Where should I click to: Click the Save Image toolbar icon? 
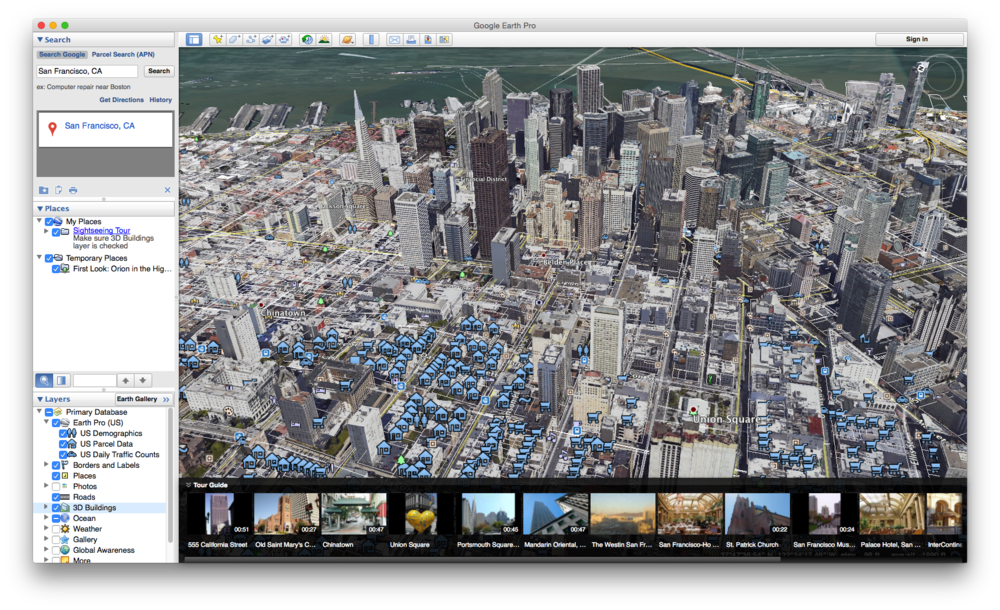[428, 40]
